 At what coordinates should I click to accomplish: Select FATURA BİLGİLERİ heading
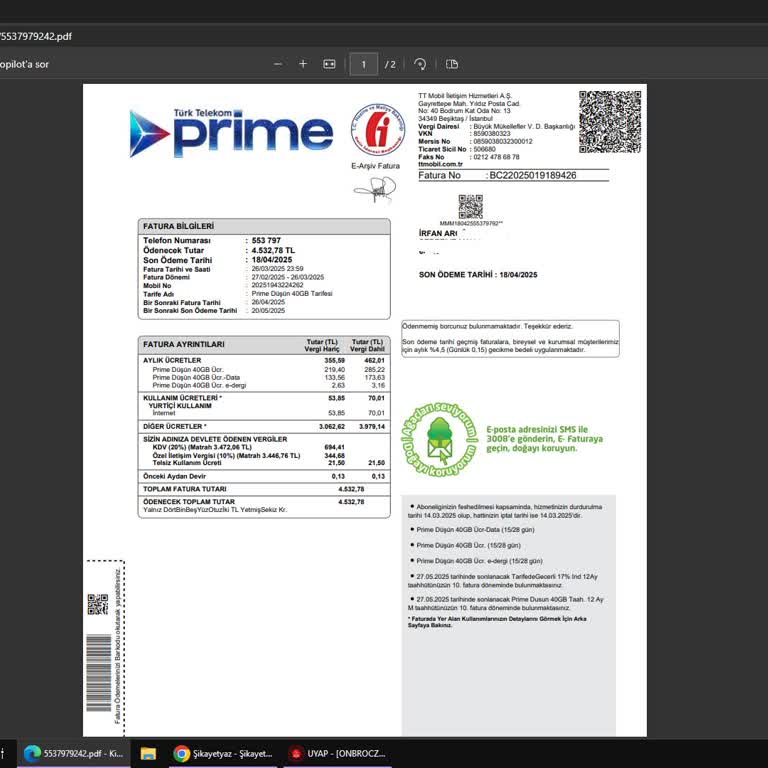[178, 226]
